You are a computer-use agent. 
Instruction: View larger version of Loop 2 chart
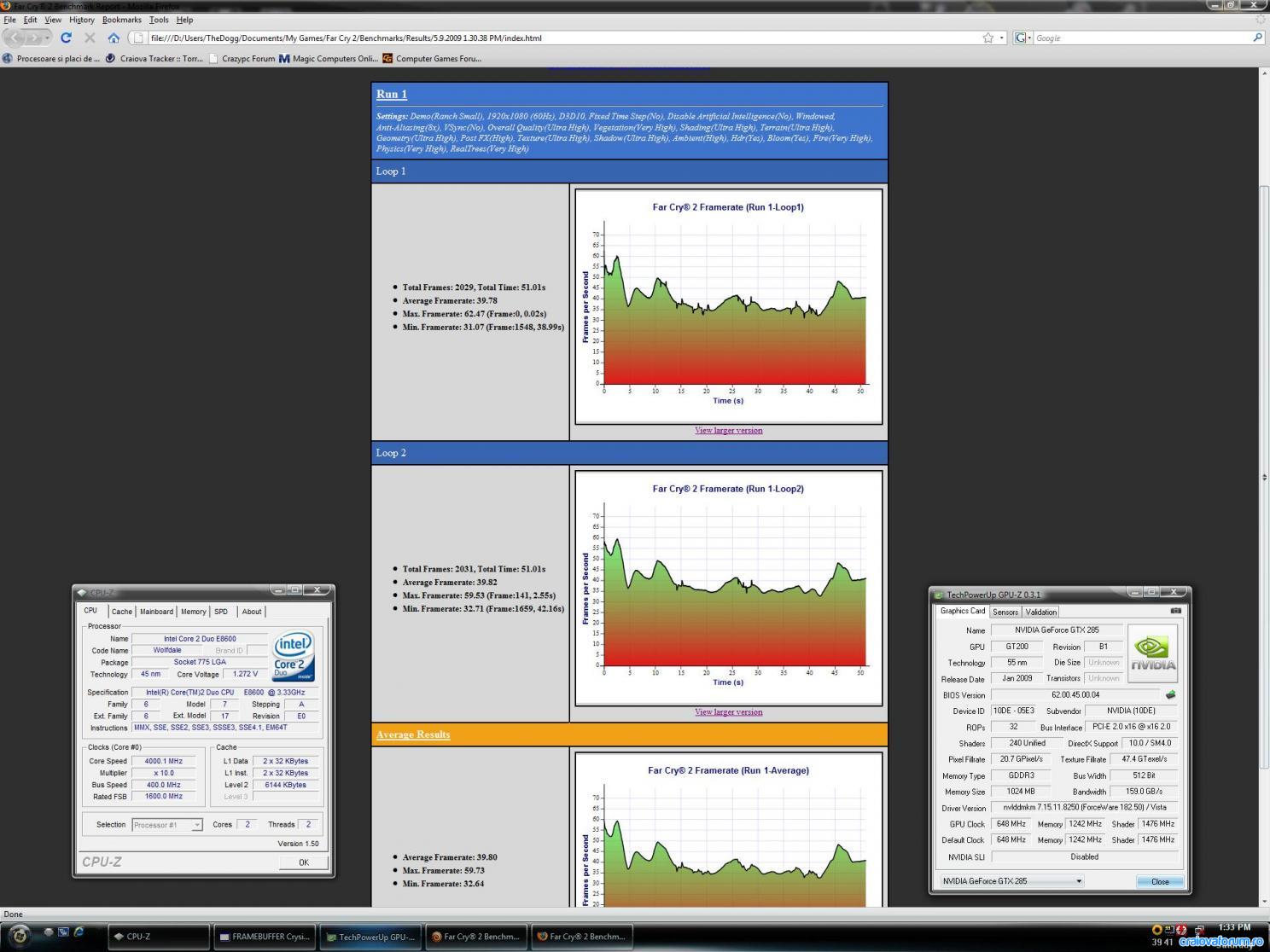coord(729,711)
